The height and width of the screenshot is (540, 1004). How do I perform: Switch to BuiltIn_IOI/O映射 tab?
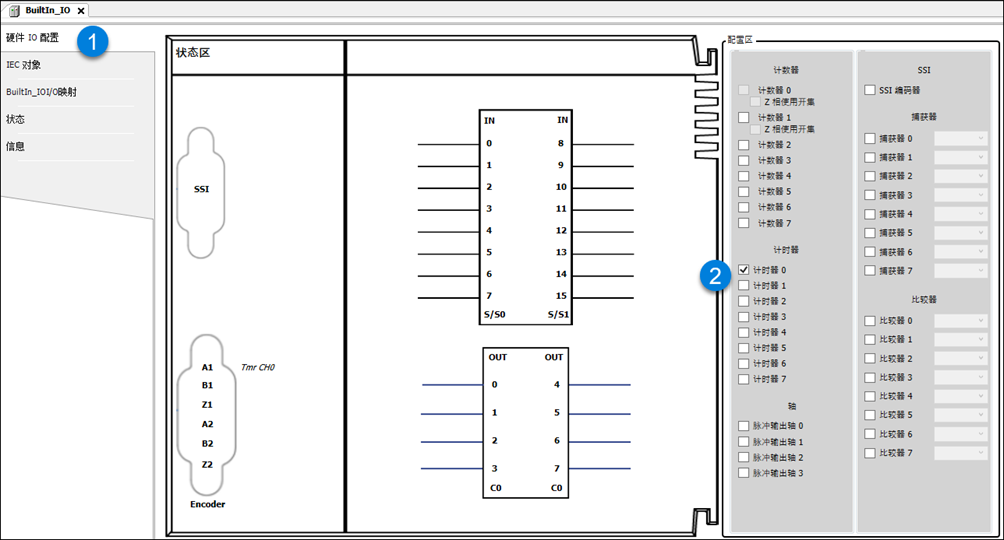(41, 92)
